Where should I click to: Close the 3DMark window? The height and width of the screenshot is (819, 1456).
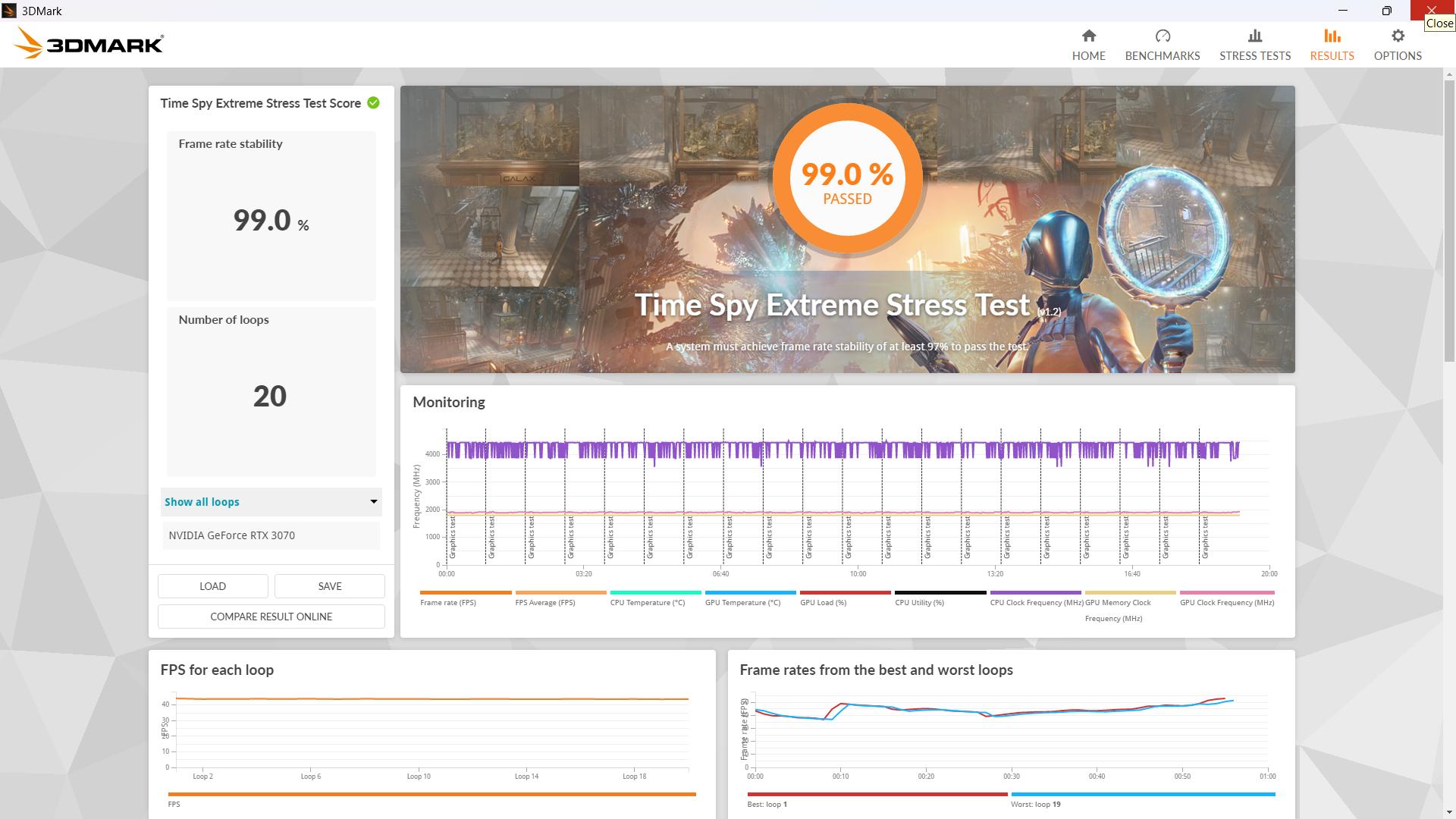pos(1431,11)
